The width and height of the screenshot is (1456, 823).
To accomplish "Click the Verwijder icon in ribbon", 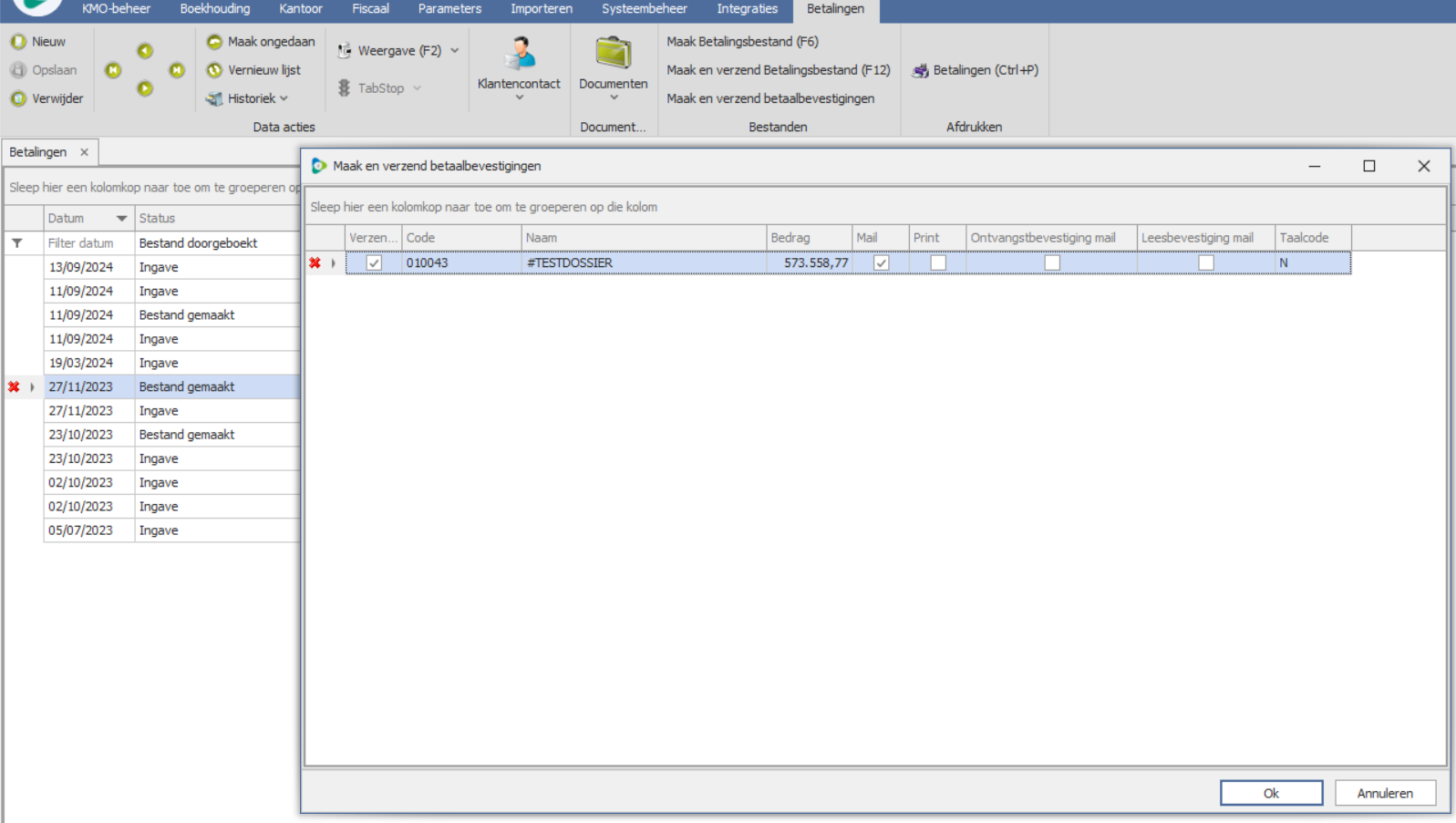I will (x=18, y=98).
